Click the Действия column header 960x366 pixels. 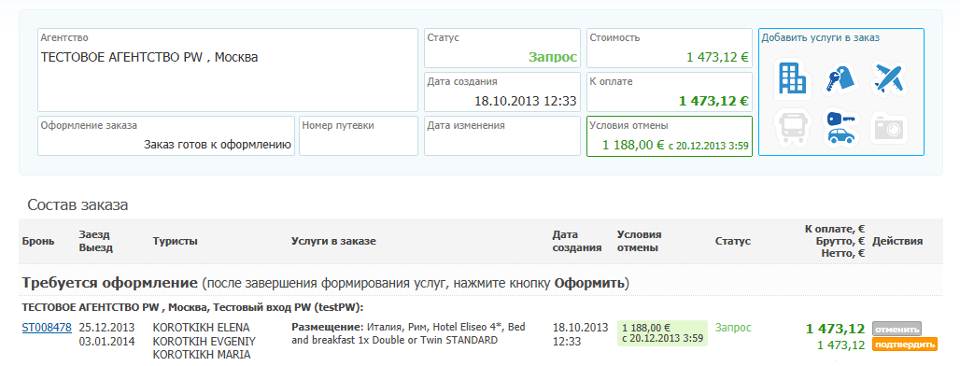(898, 241)
